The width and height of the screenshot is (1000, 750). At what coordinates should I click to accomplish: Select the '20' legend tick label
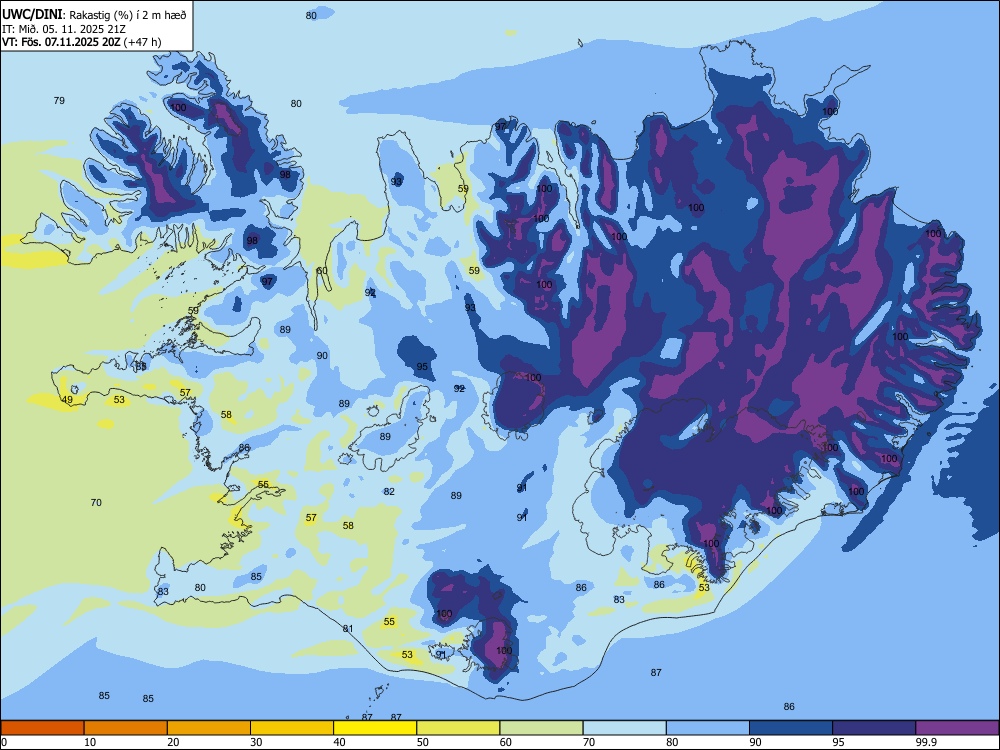tap(173, 742)
